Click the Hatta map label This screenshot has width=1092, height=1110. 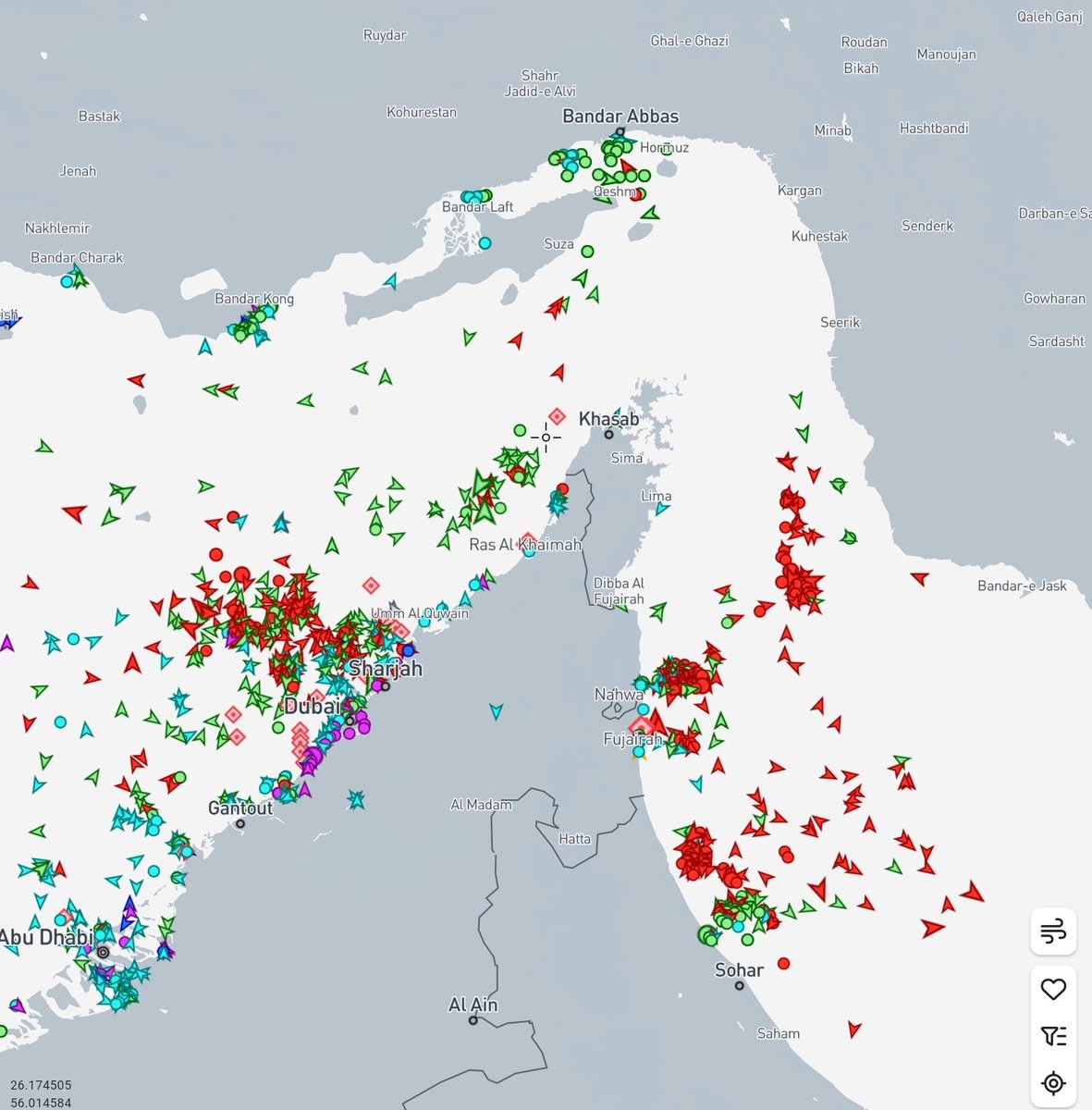point(574,839)
